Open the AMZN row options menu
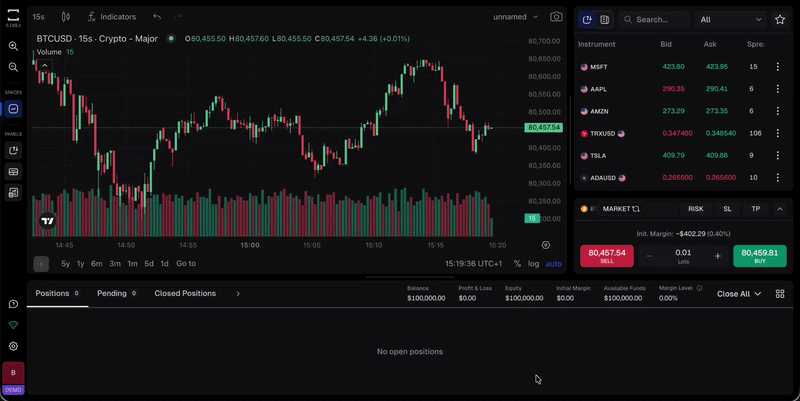The height and width of the screenshot is (401, 800). [x=778, y=111]
